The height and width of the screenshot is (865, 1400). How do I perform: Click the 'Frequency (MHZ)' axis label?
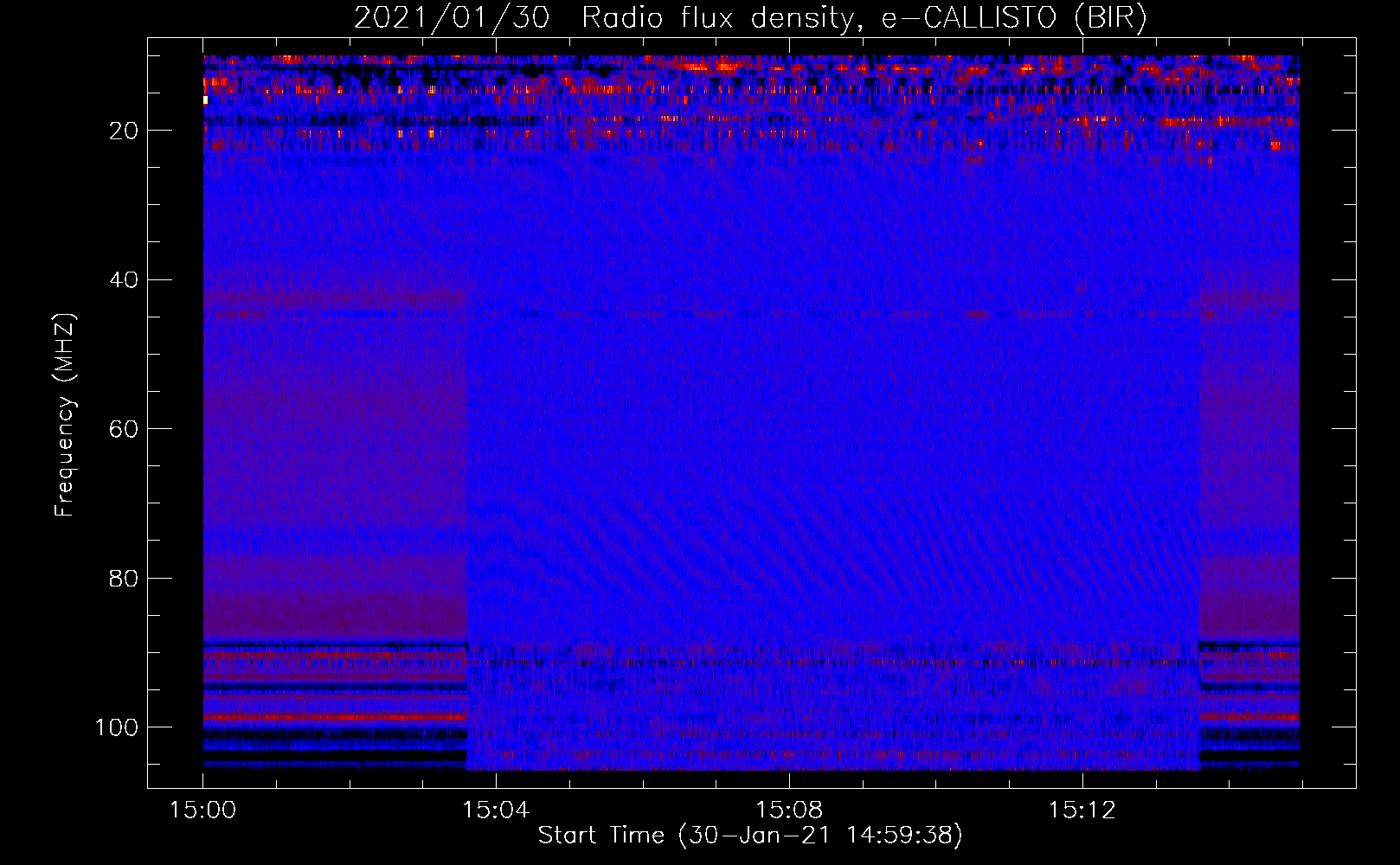65,415
